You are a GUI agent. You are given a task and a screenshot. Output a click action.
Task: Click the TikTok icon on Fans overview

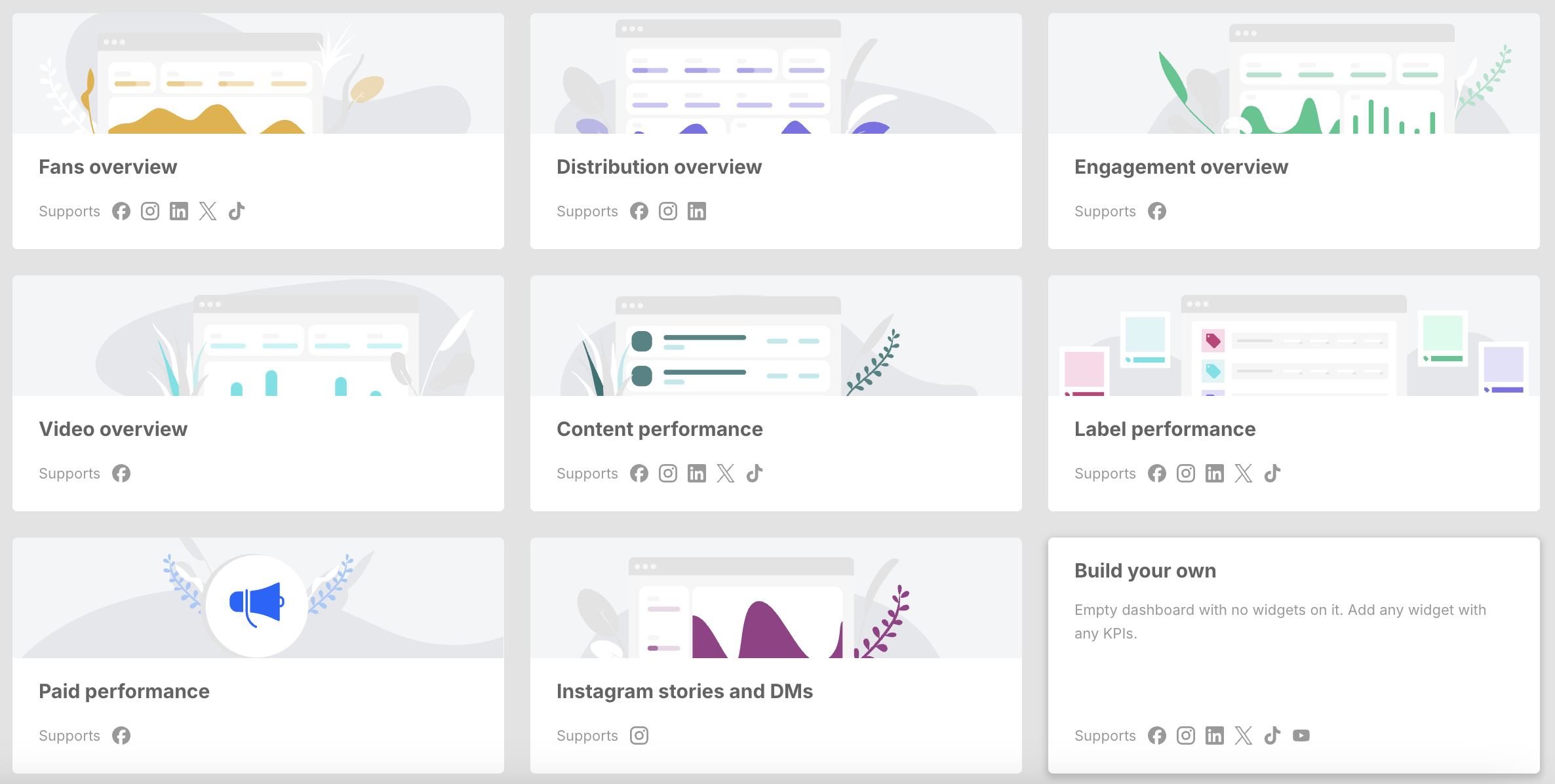[237, 211]
